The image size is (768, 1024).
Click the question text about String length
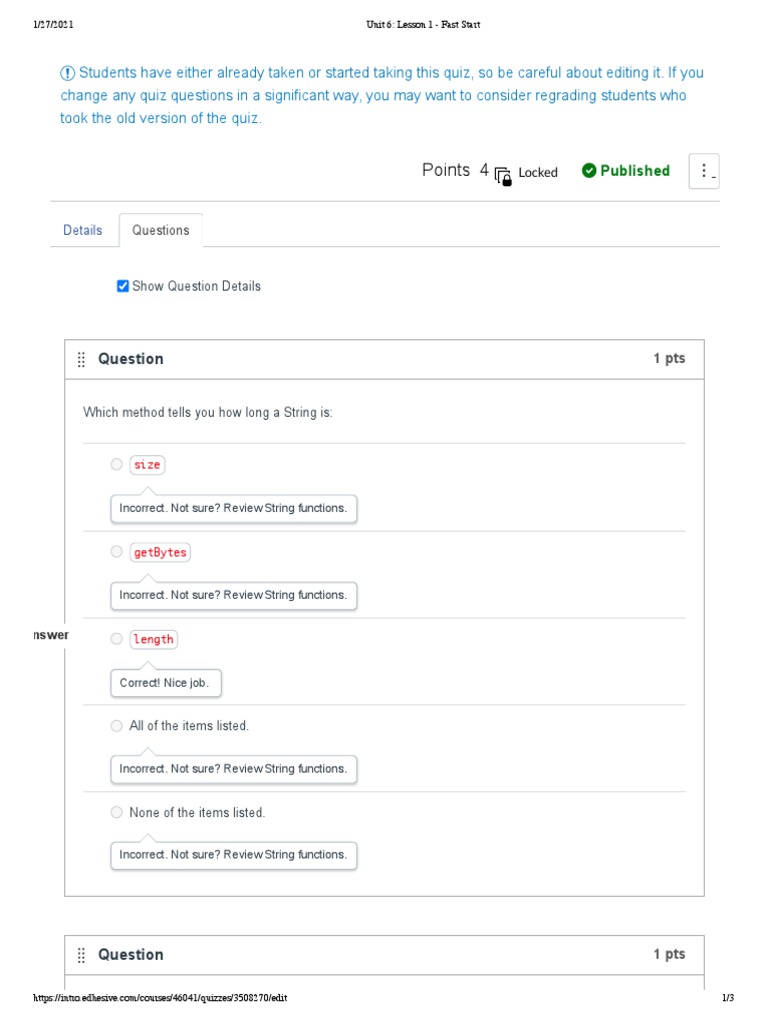(x=208, y=412)
